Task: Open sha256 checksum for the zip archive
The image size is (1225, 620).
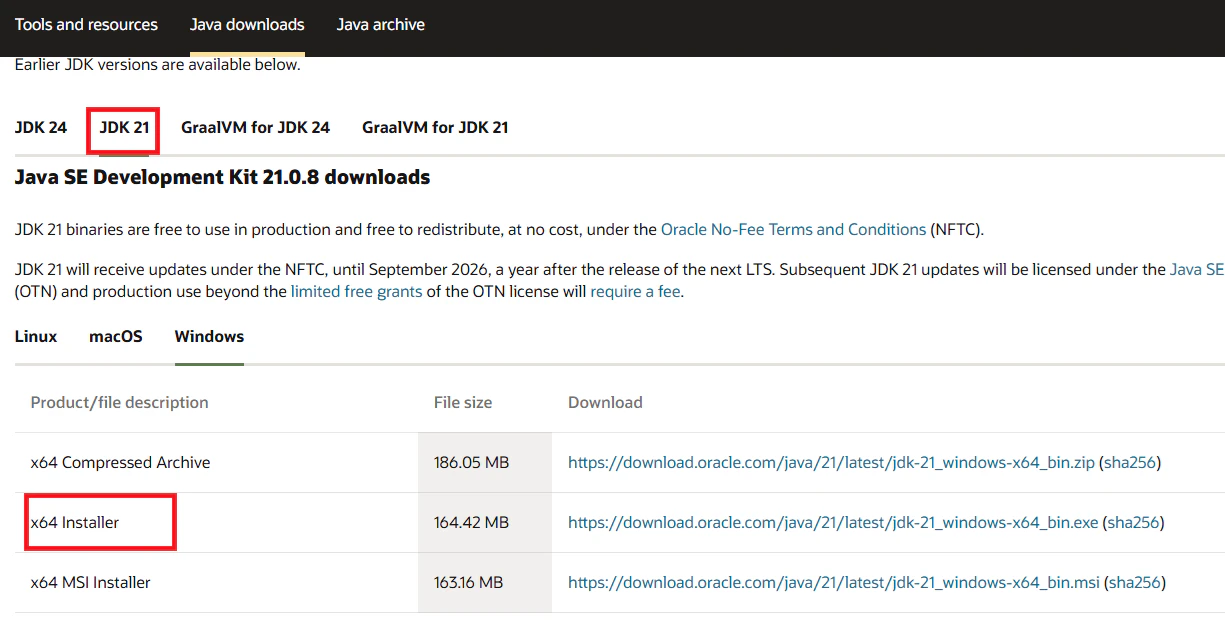Action: pyautogui.click(x=1130, y=463)
